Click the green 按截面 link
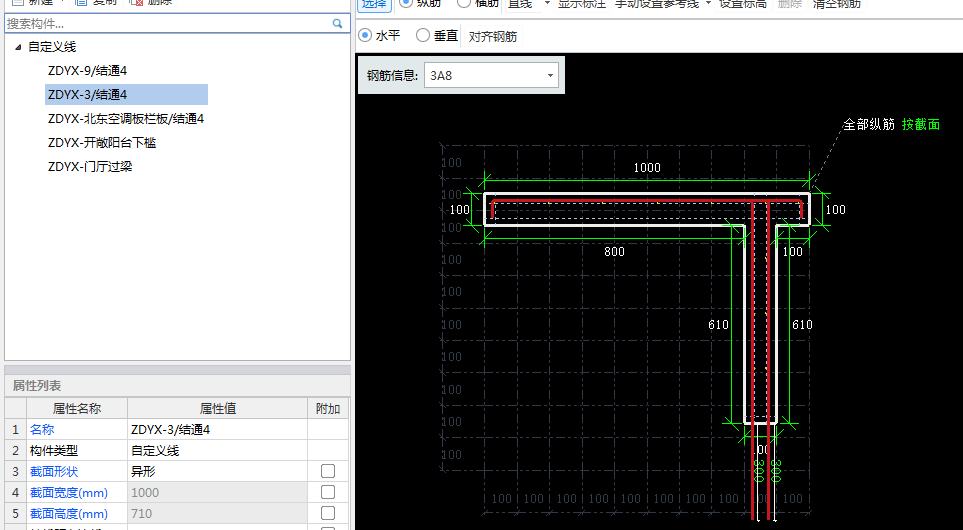 [921, 125]
